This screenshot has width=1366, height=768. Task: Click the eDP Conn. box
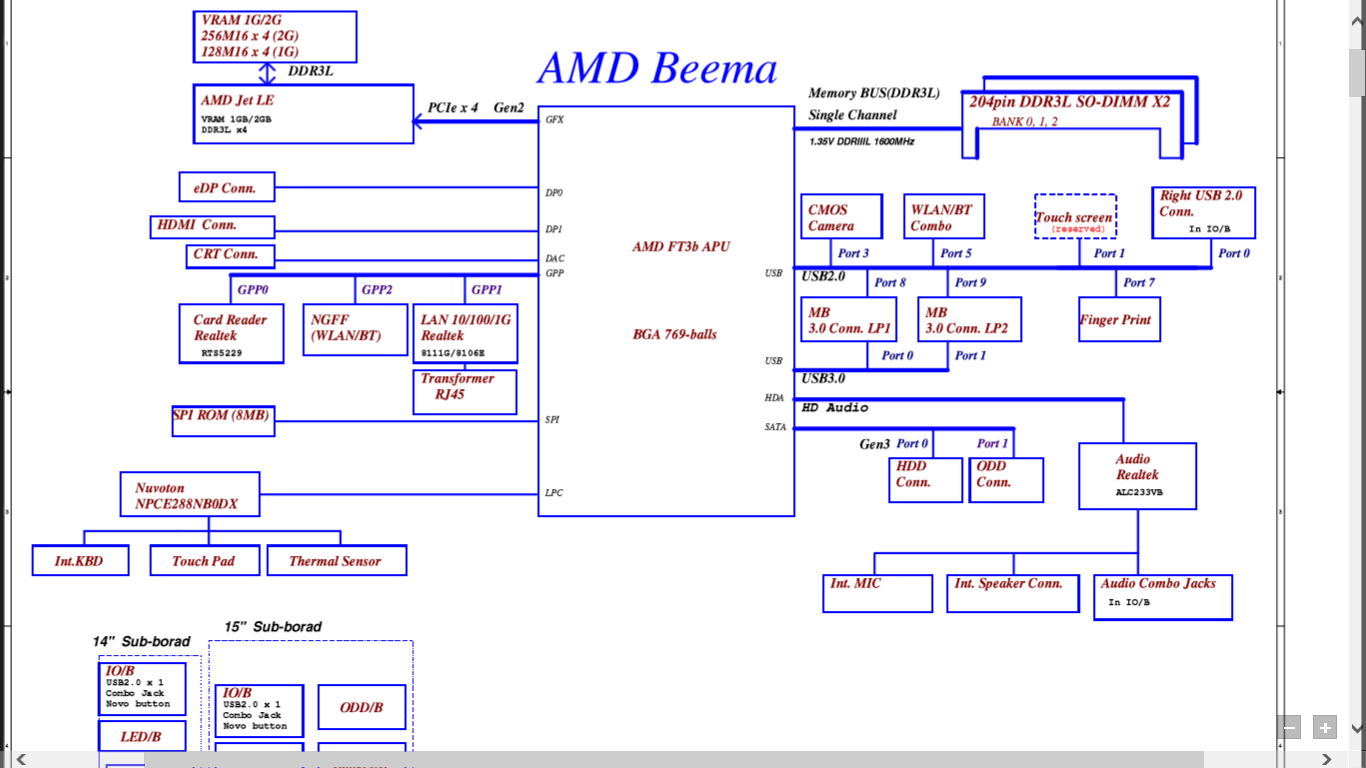coord(227,187)
